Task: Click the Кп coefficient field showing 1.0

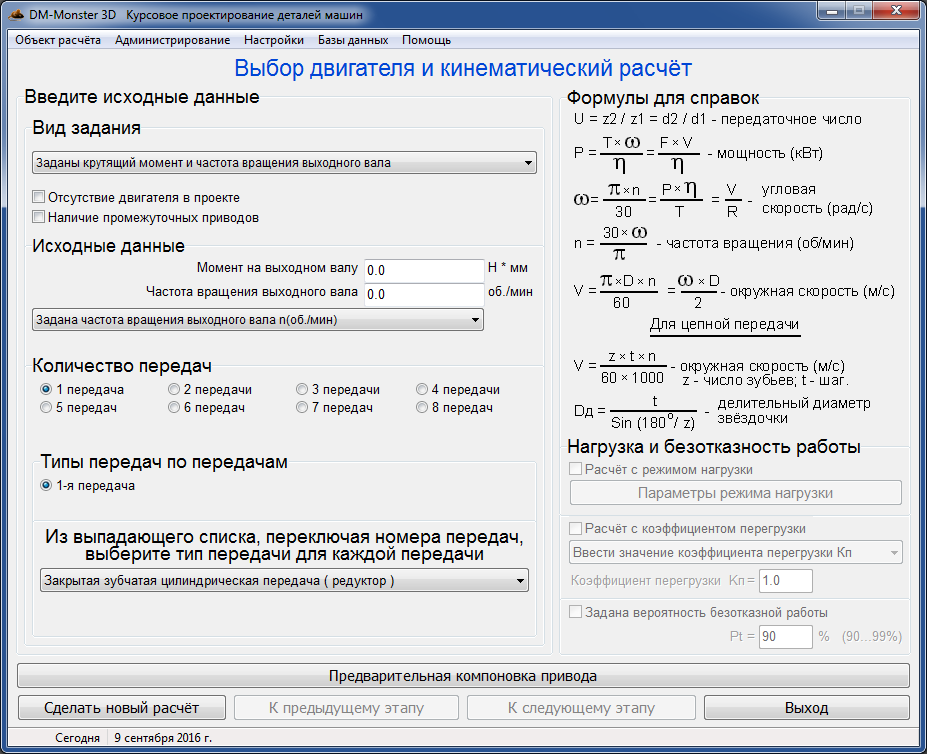Action: tap(786, 581)
